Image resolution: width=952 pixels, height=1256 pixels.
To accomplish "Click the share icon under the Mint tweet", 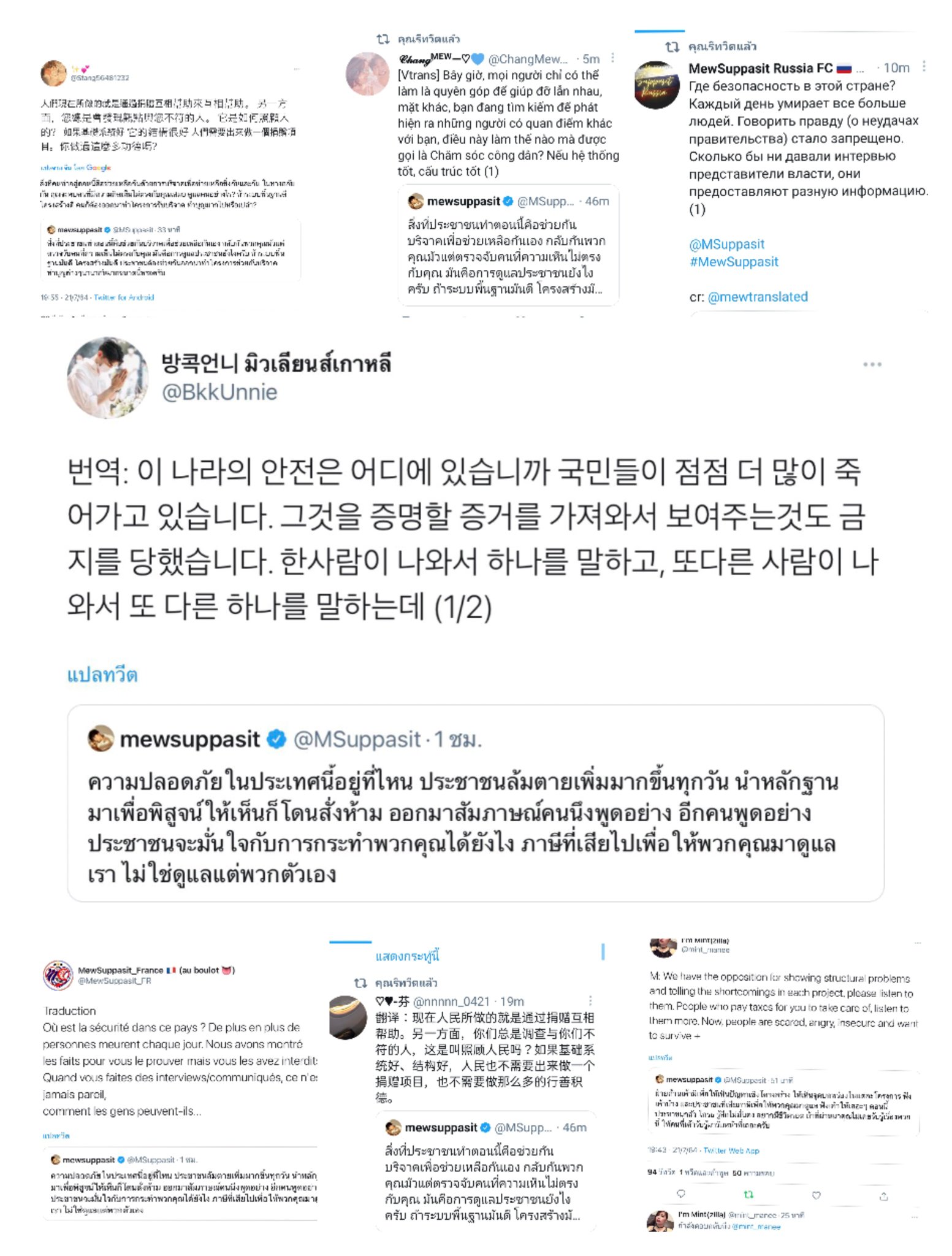I will coord(883,1195).
